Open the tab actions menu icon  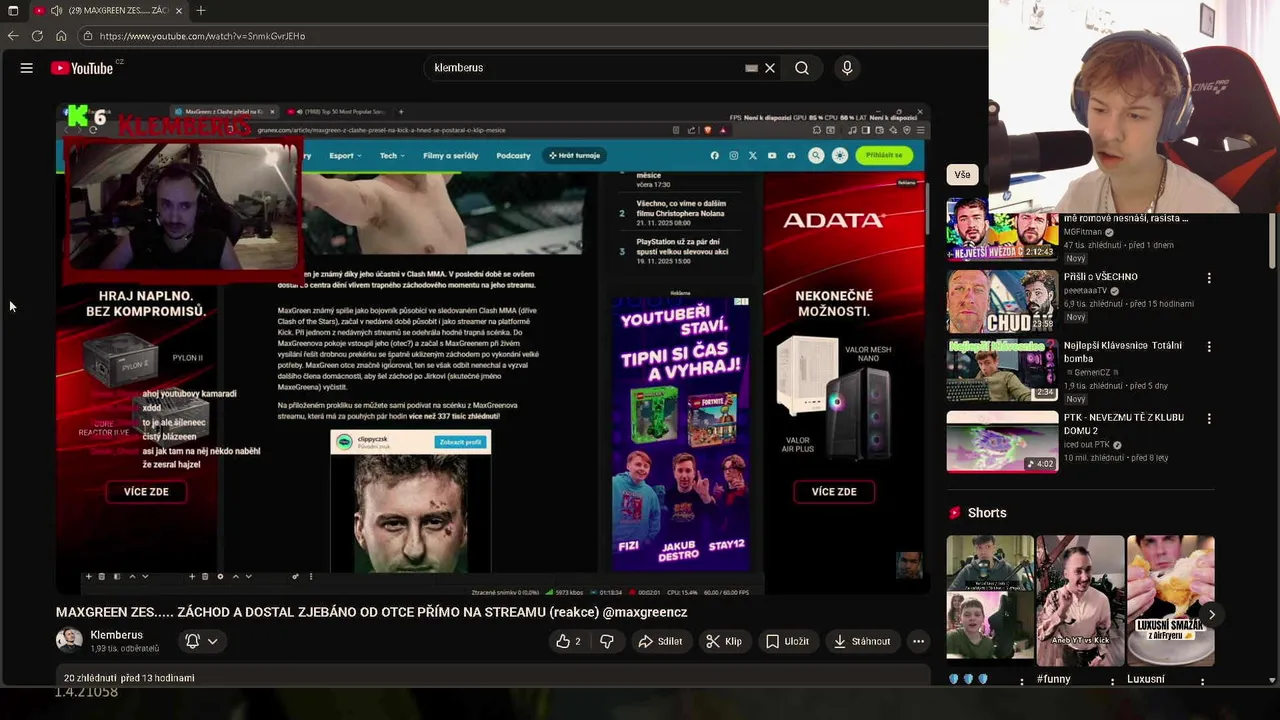click(x=13, y=10)
